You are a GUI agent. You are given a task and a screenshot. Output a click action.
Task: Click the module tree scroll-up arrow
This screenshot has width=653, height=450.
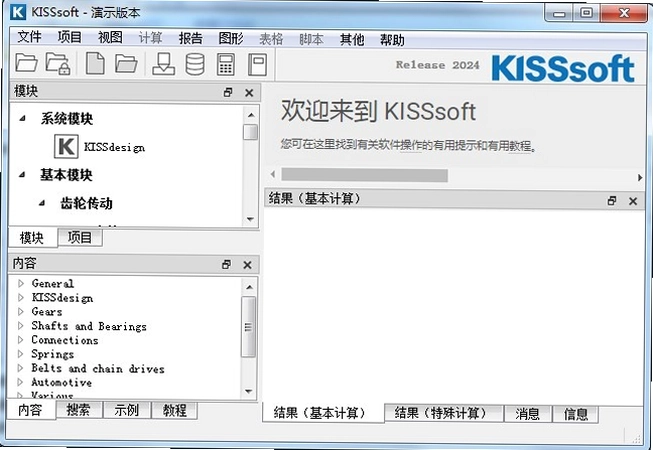coord(251,115)
